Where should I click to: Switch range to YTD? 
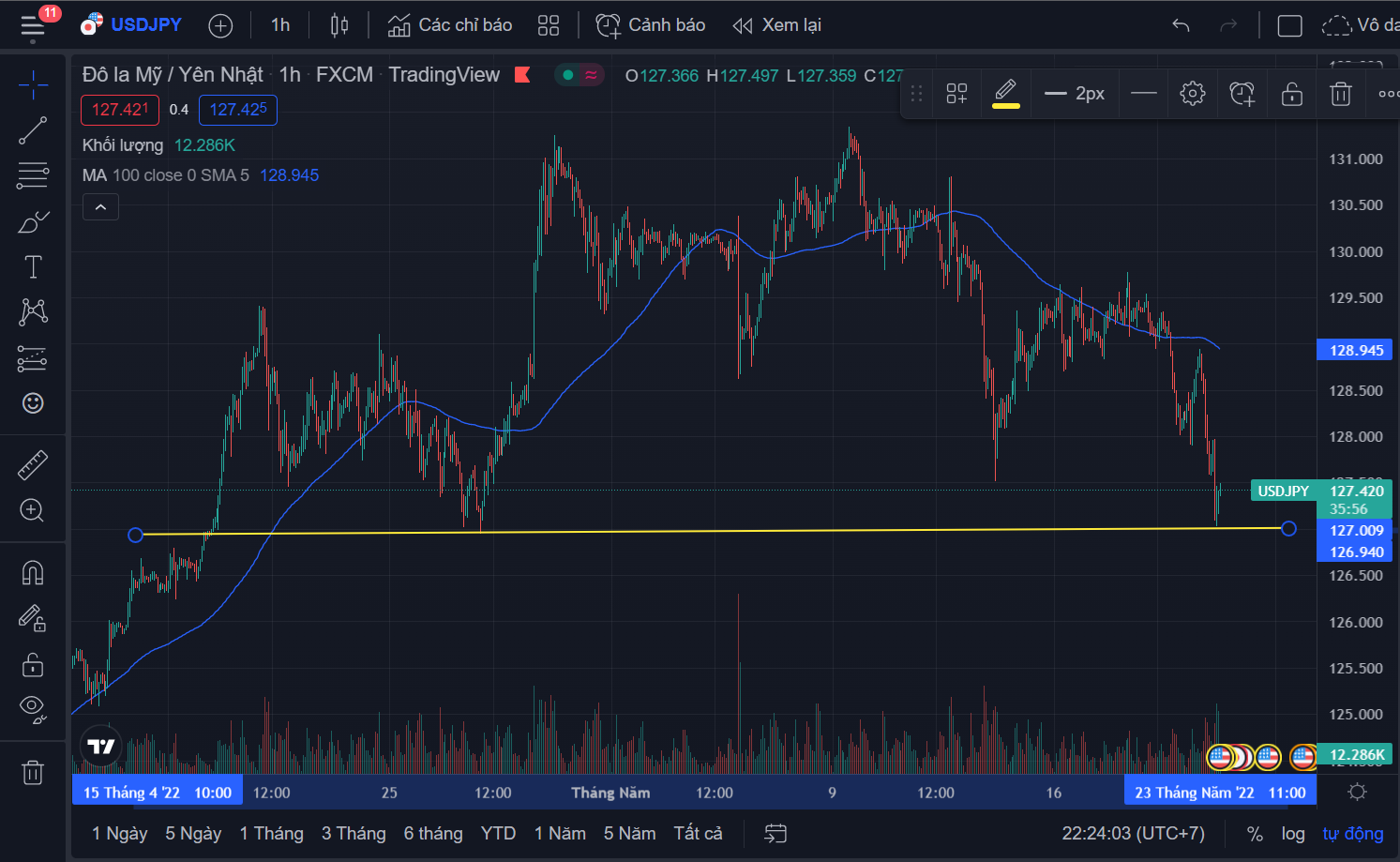[498, 834]
